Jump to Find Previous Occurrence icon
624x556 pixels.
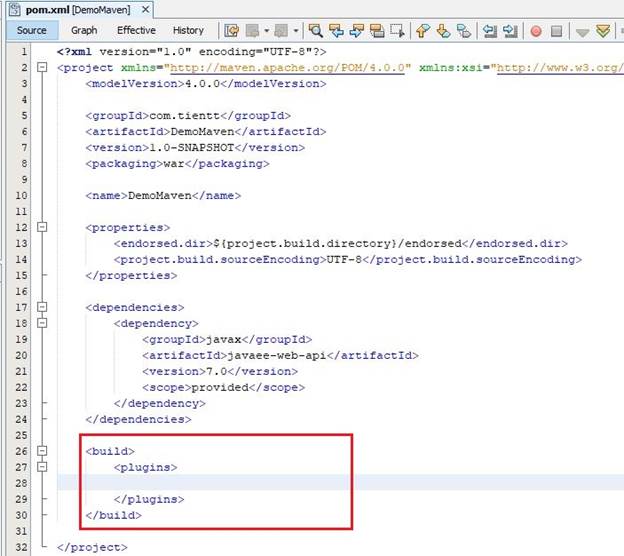[336, 30]
